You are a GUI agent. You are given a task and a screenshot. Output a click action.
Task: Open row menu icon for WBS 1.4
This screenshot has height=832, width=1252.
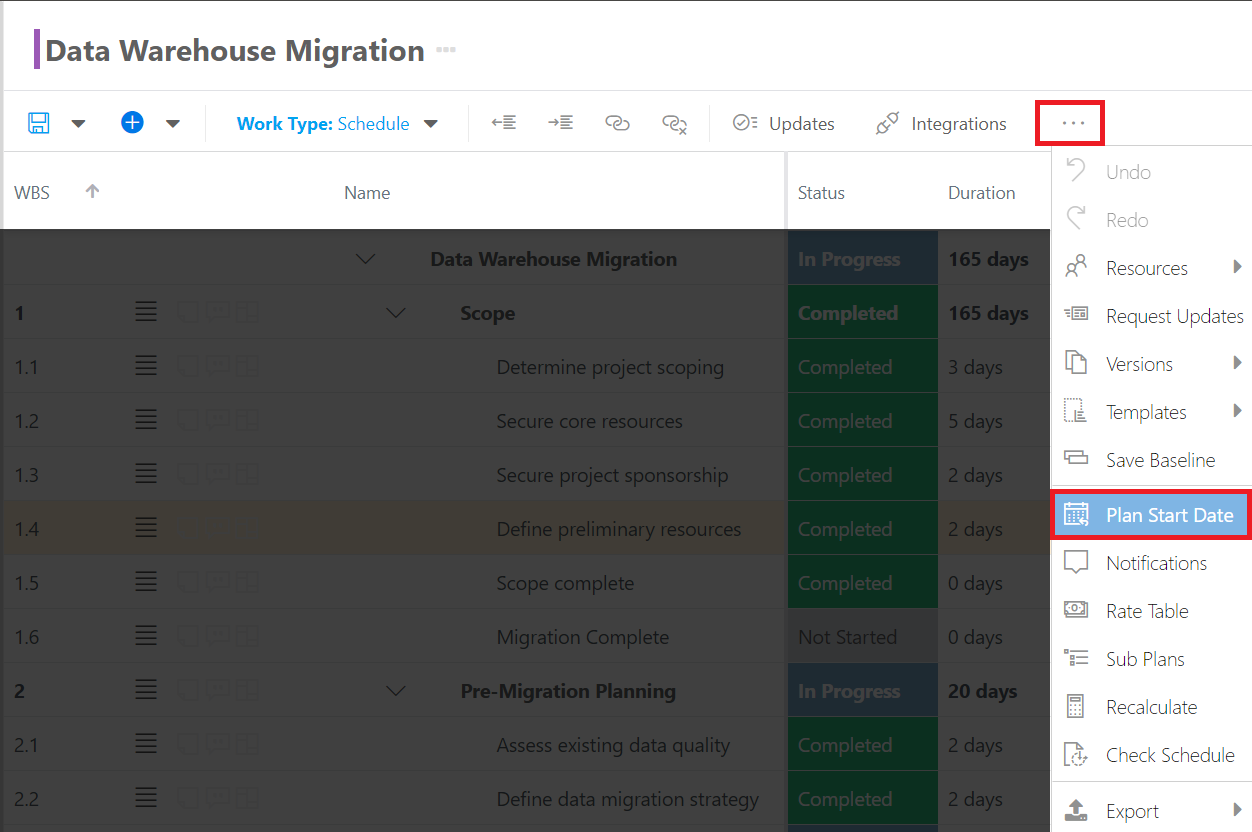(146, 529)
